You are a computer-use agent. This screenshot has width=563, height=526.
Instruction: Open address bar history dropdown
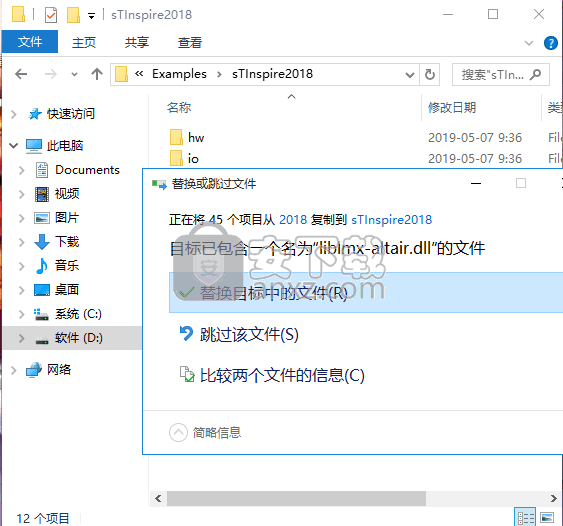point(409,75)
